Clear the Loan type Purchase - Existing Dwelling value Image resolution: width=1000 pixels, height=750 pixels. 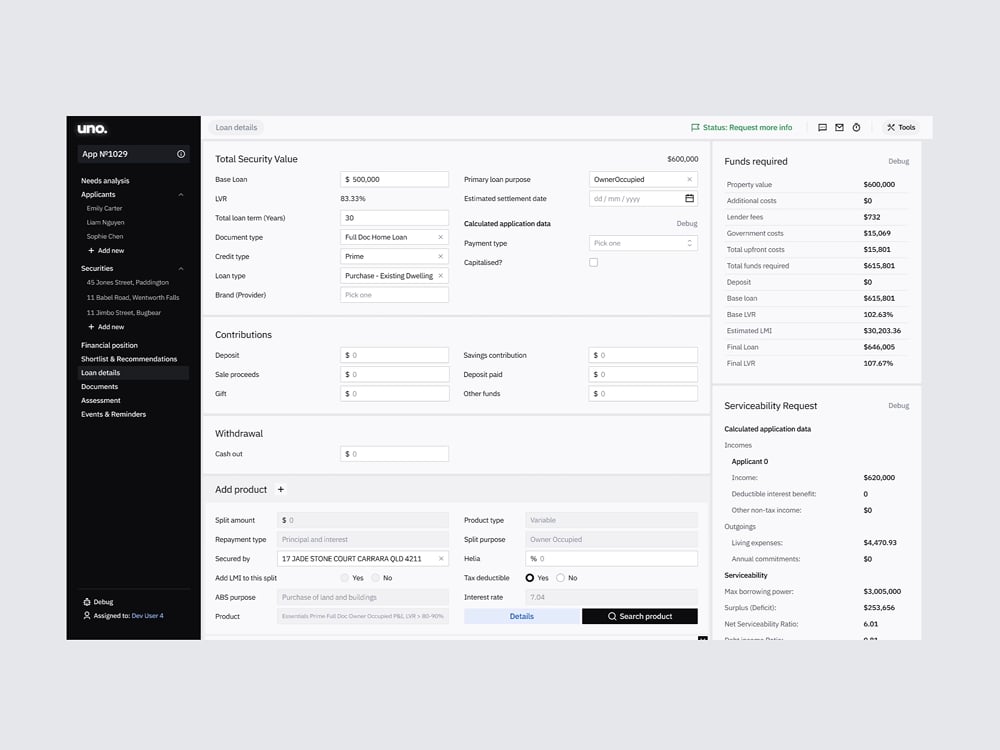tap(441, 276)
